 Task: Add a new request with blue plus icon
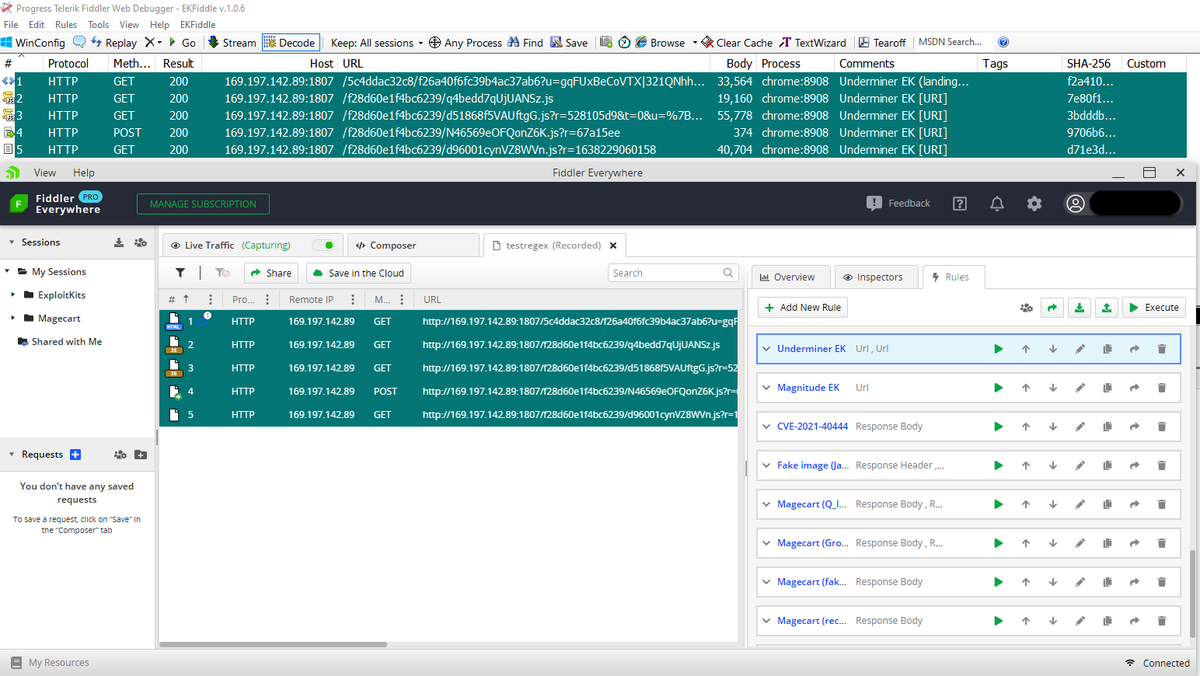pos(75,455)
